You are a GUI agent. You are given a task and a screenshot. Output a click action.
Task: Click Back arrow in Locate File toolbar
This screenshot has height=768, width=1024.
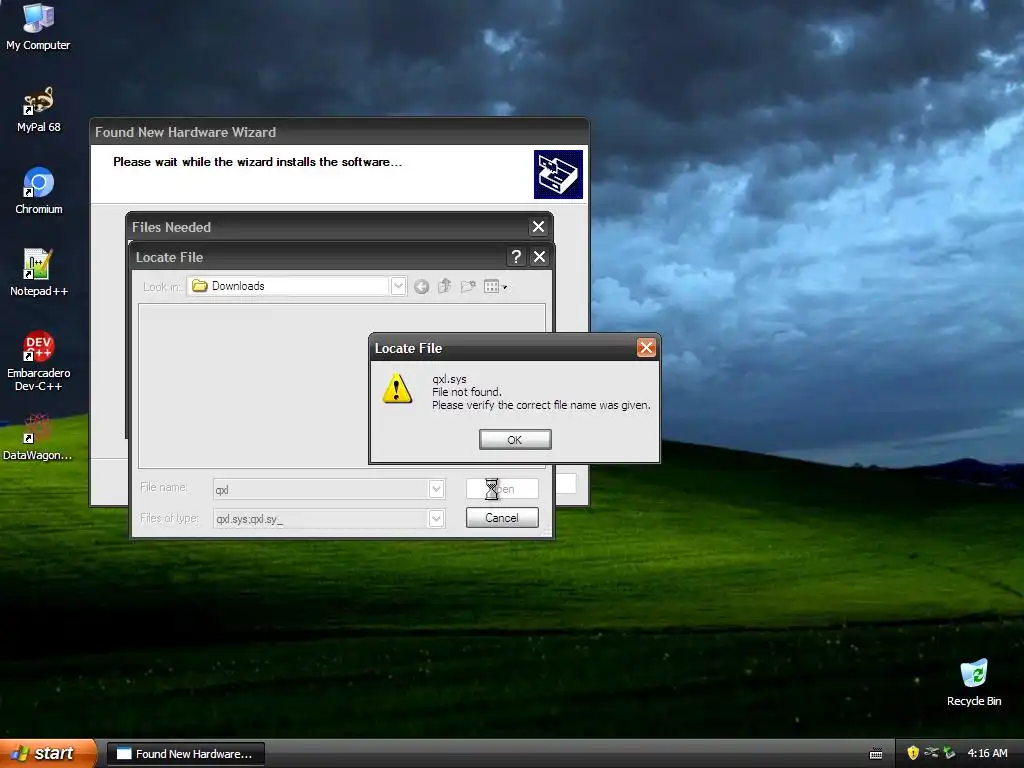click(x=421, y=286)
